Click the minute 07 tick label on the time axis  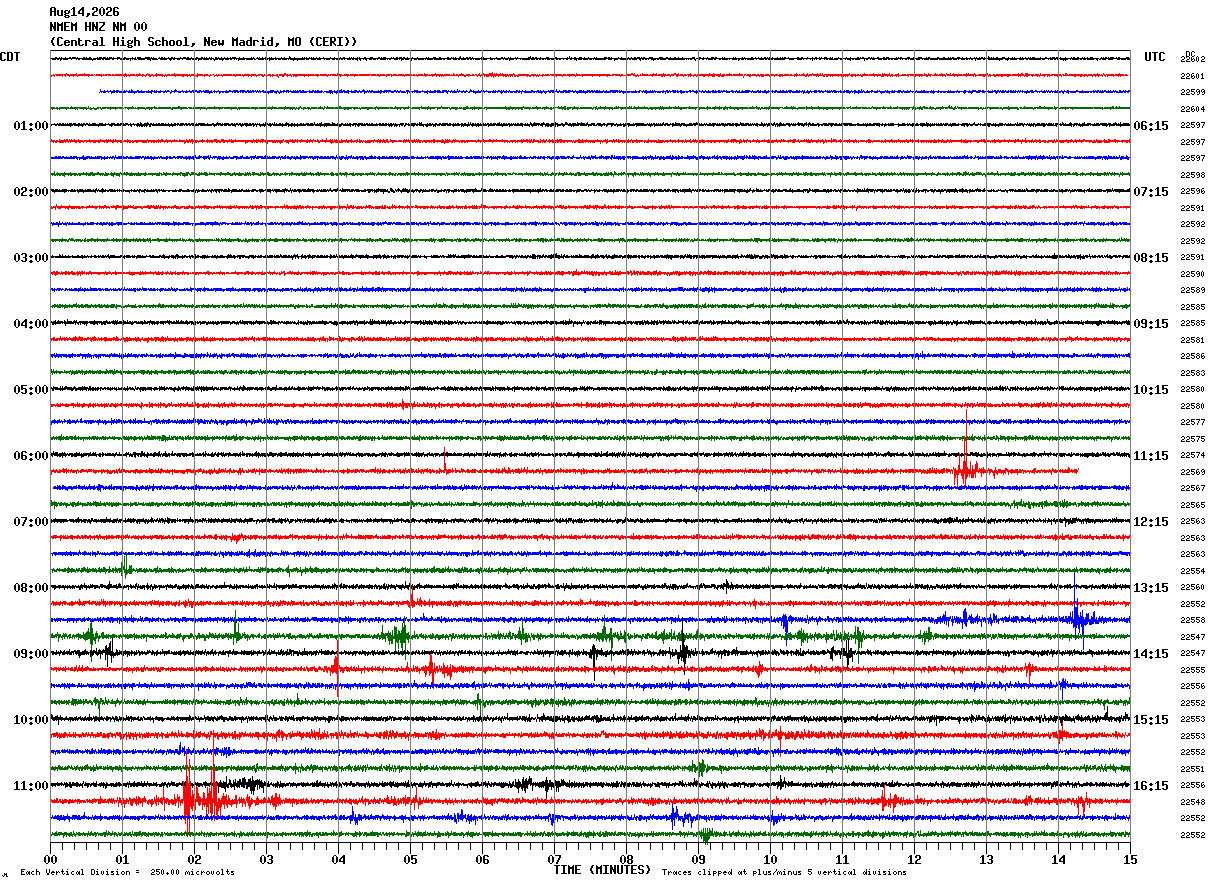554,859
